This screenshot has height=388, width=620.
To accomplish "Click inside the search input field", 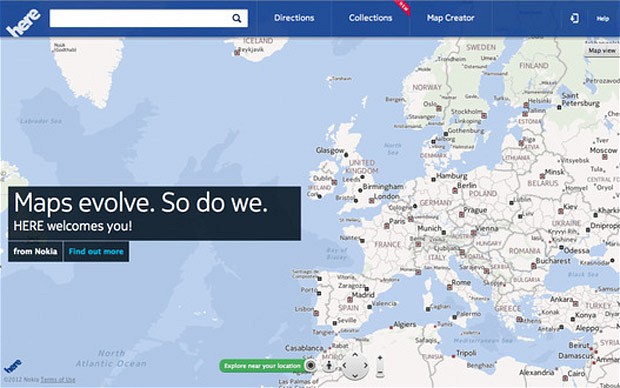I will [140, 18].
